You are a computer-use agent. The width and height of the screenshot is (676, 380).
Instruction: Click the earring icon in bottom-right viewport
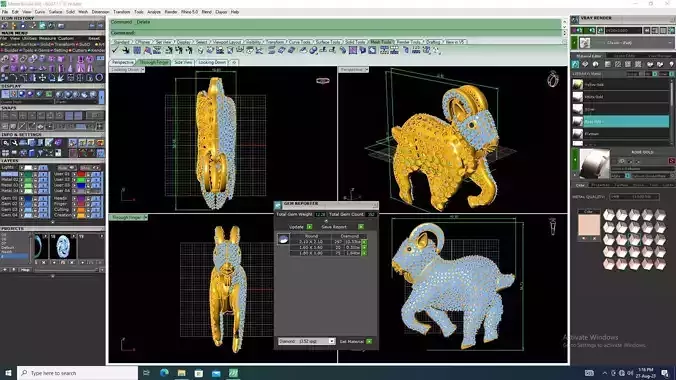coord(553,227)
